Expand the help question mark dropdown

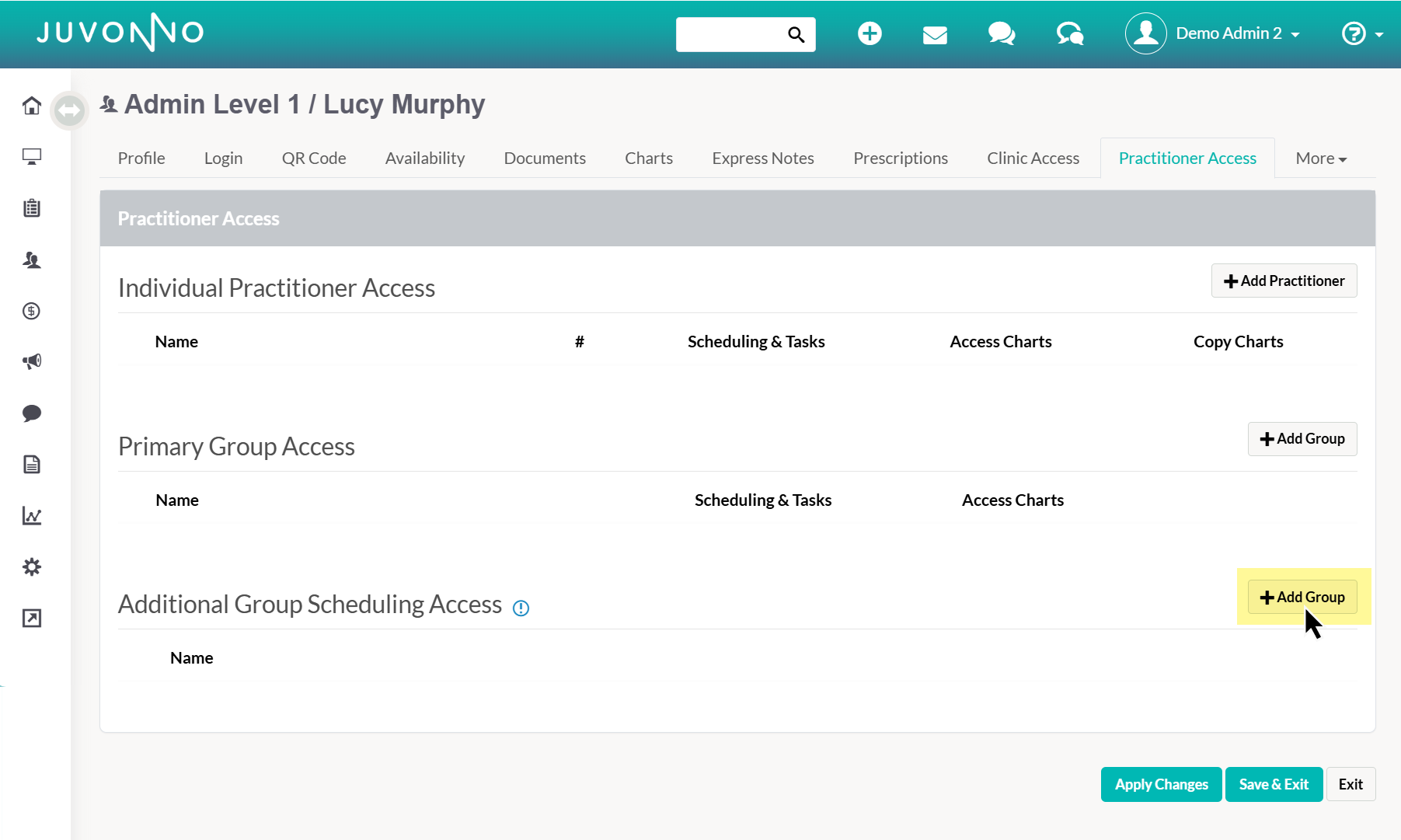pos(1362,33)
